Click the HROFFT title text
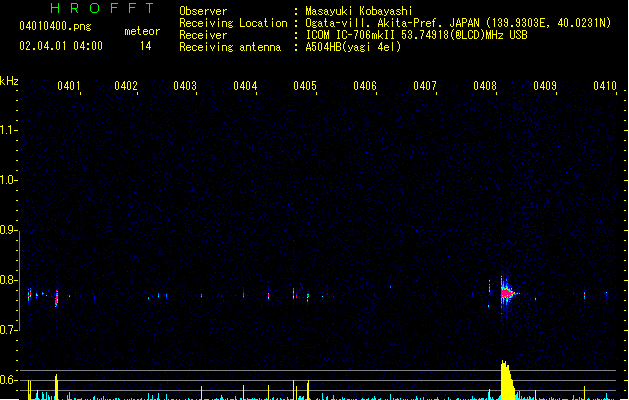629x400 pixels. pyautogui.click(x=102, y=8)
